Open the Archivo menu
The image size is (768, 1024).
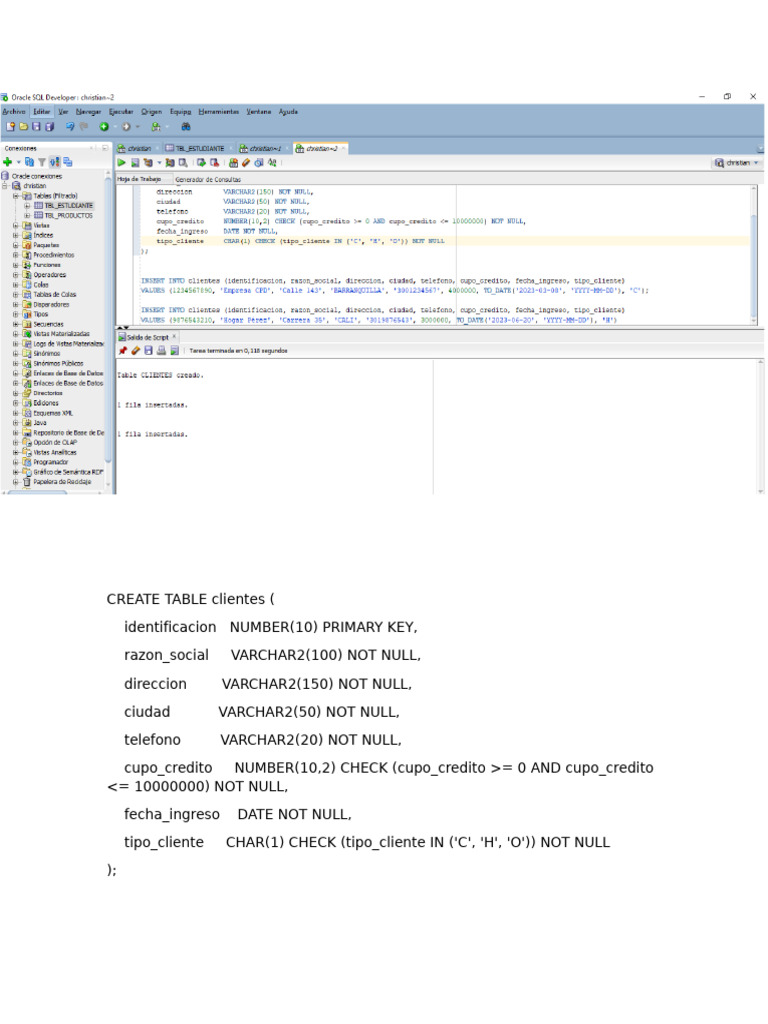[14, 112]
